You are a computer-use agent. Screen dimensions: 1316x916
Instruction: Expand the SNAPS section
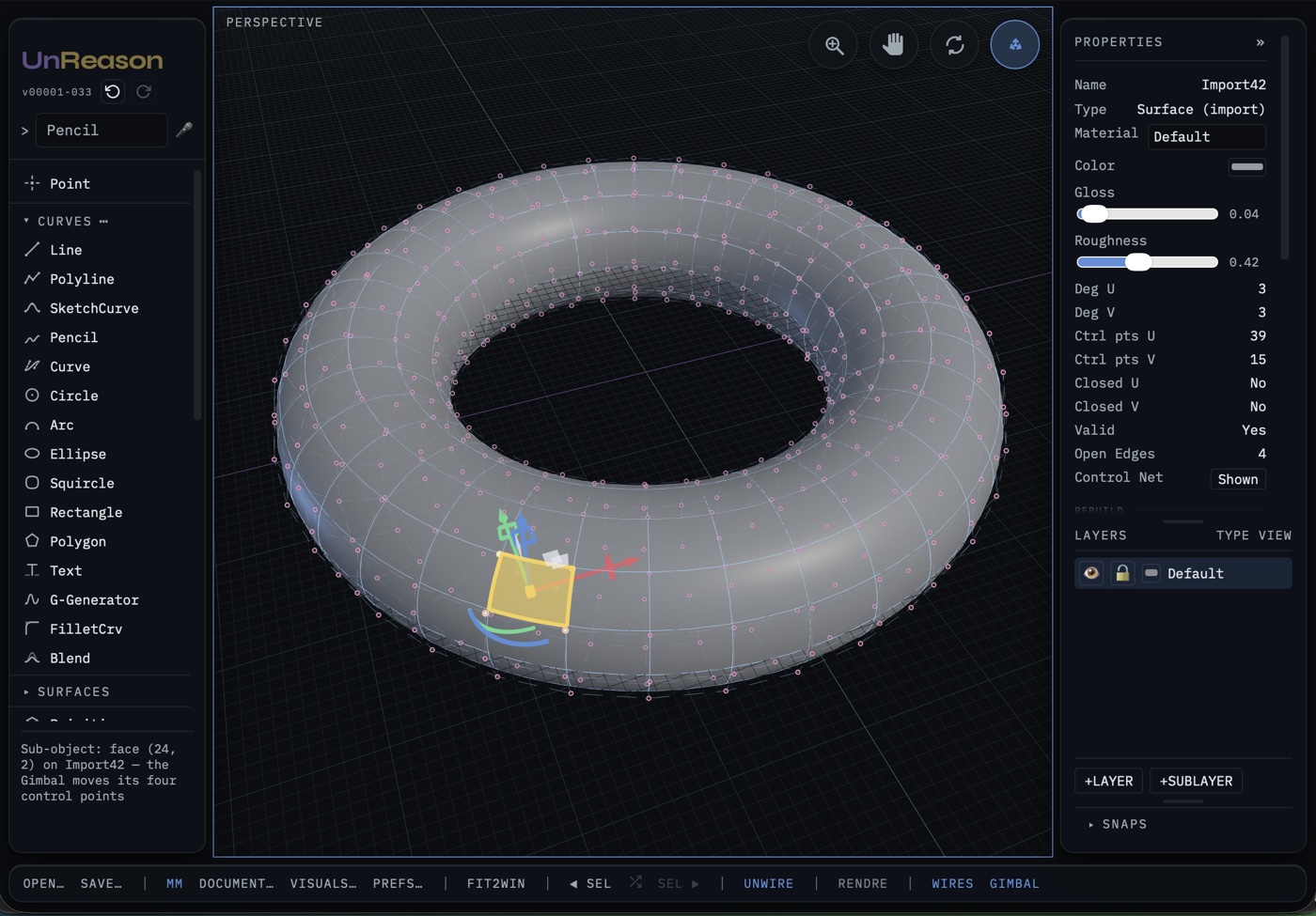coord(1091,824)
